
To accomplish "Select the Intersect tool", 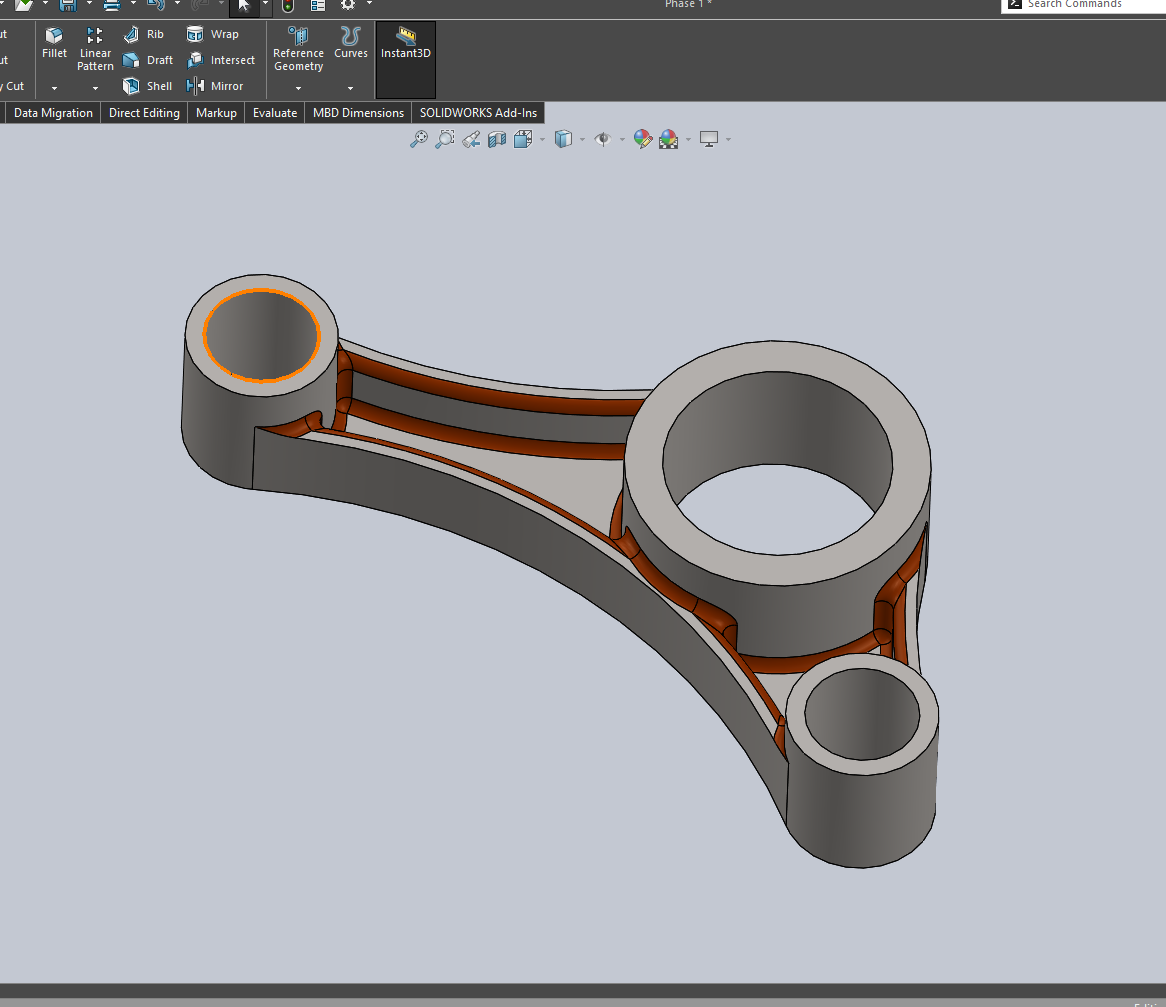I will pyautogui.click(x=221, y=59).
